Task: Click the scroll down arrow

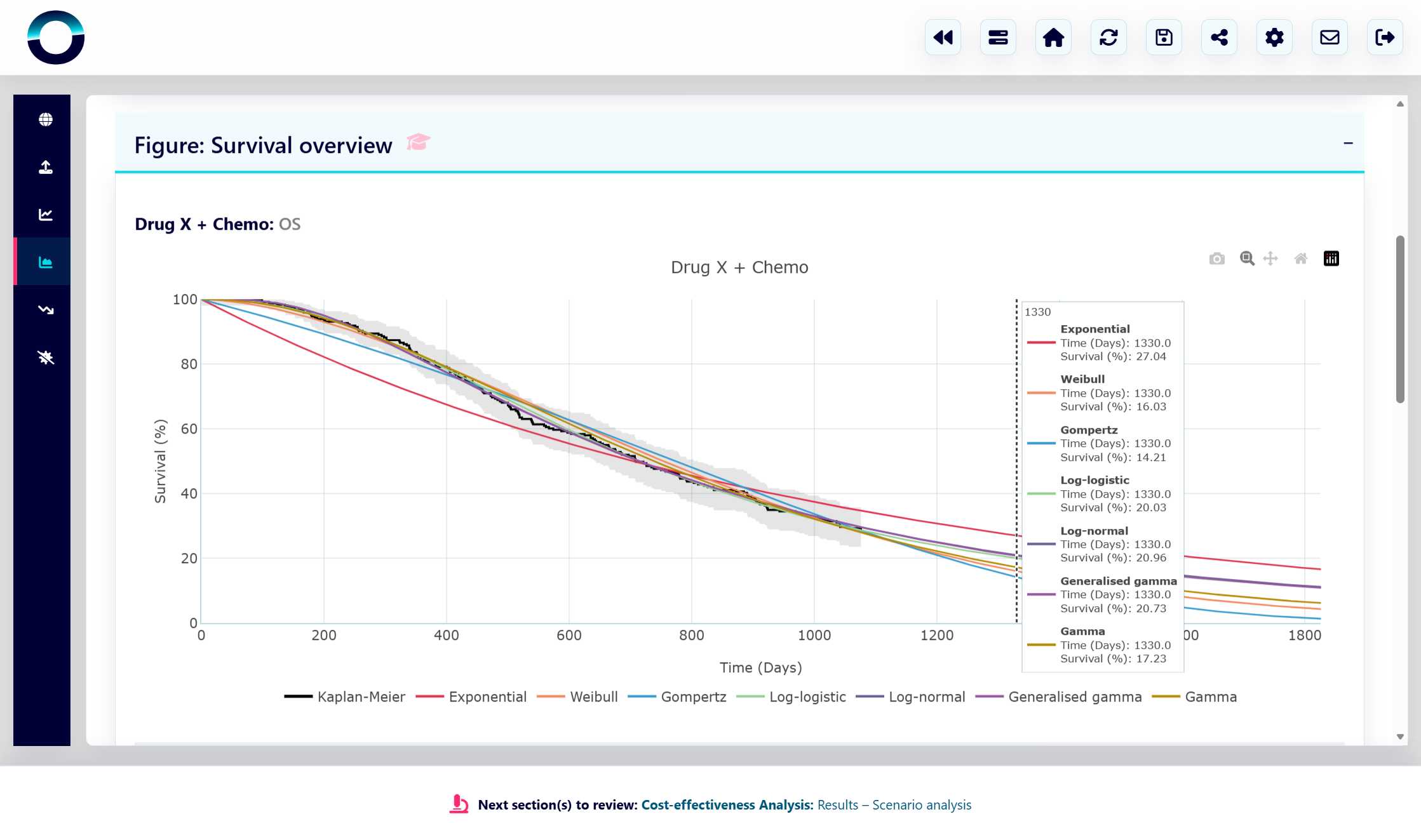Action: (1400, 737)
